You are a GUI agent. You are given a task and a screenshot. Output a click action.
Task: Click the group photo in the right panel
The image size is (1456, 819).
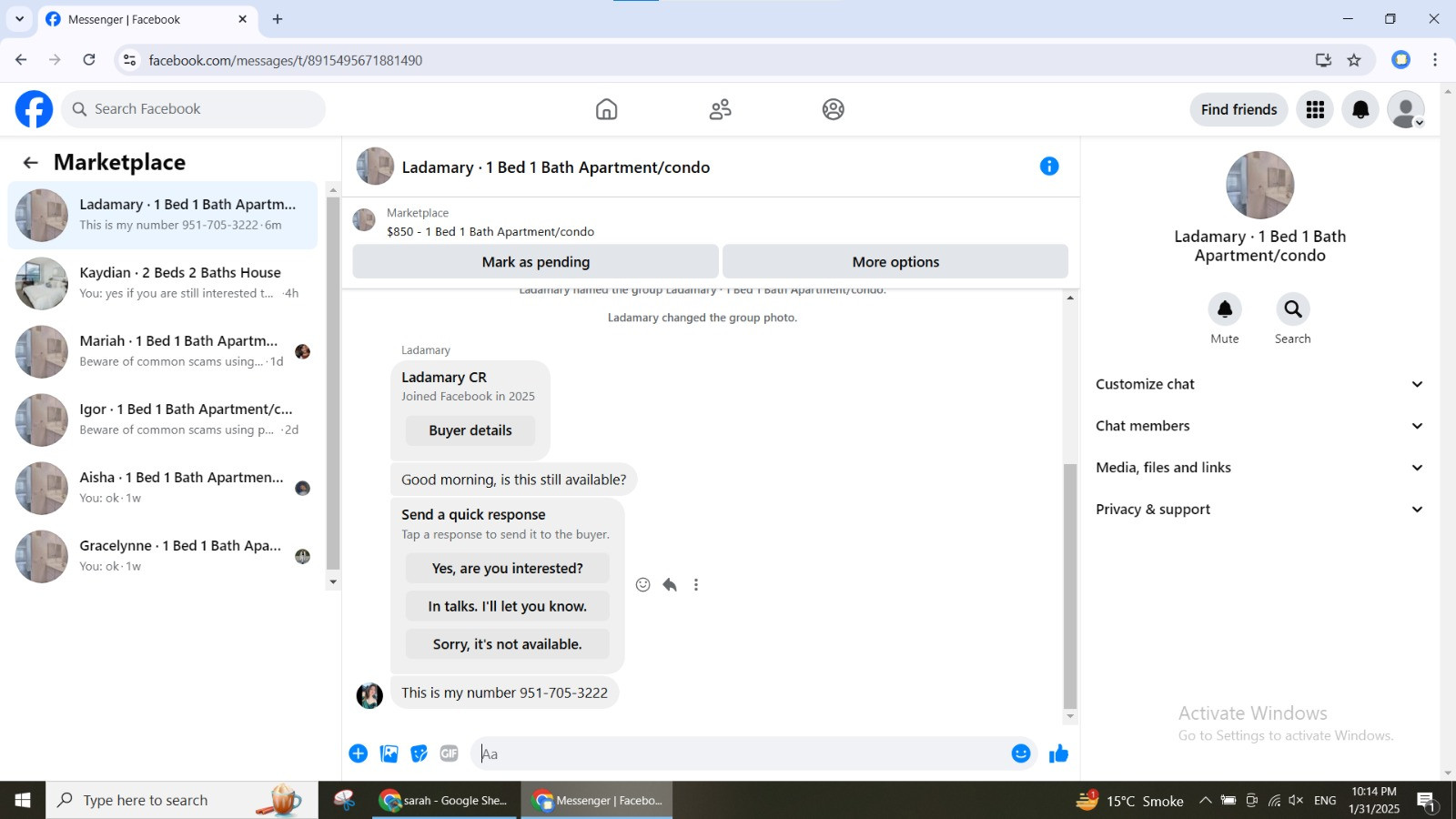click(x=1259, y=185)
